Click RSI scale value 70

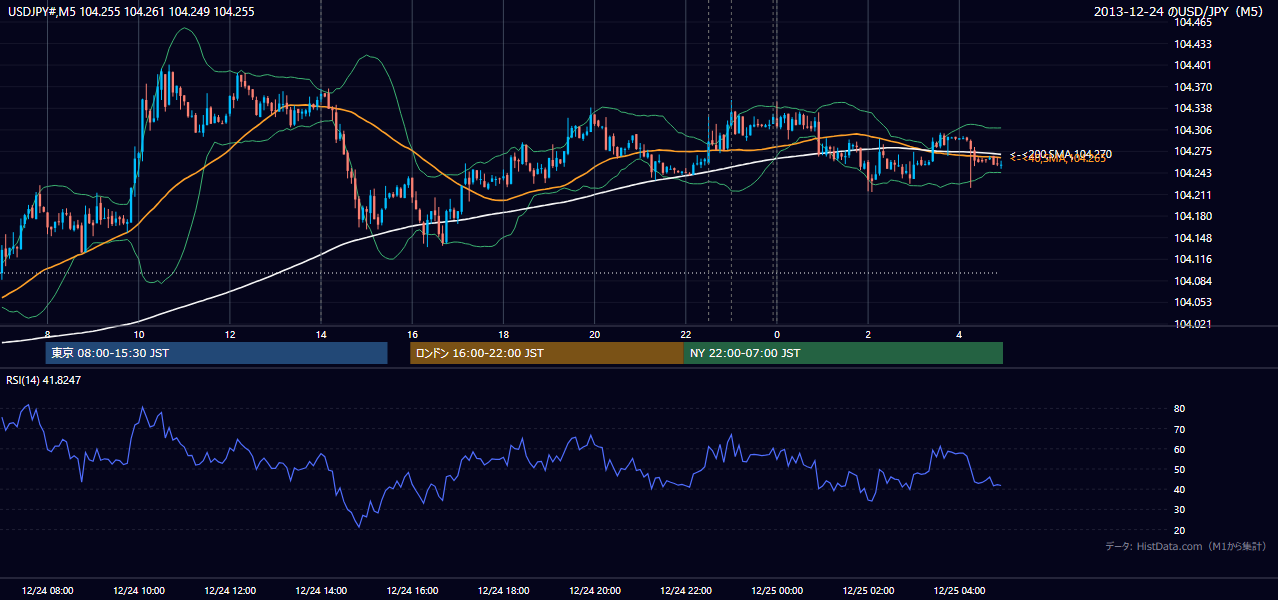click(1180, 429)
